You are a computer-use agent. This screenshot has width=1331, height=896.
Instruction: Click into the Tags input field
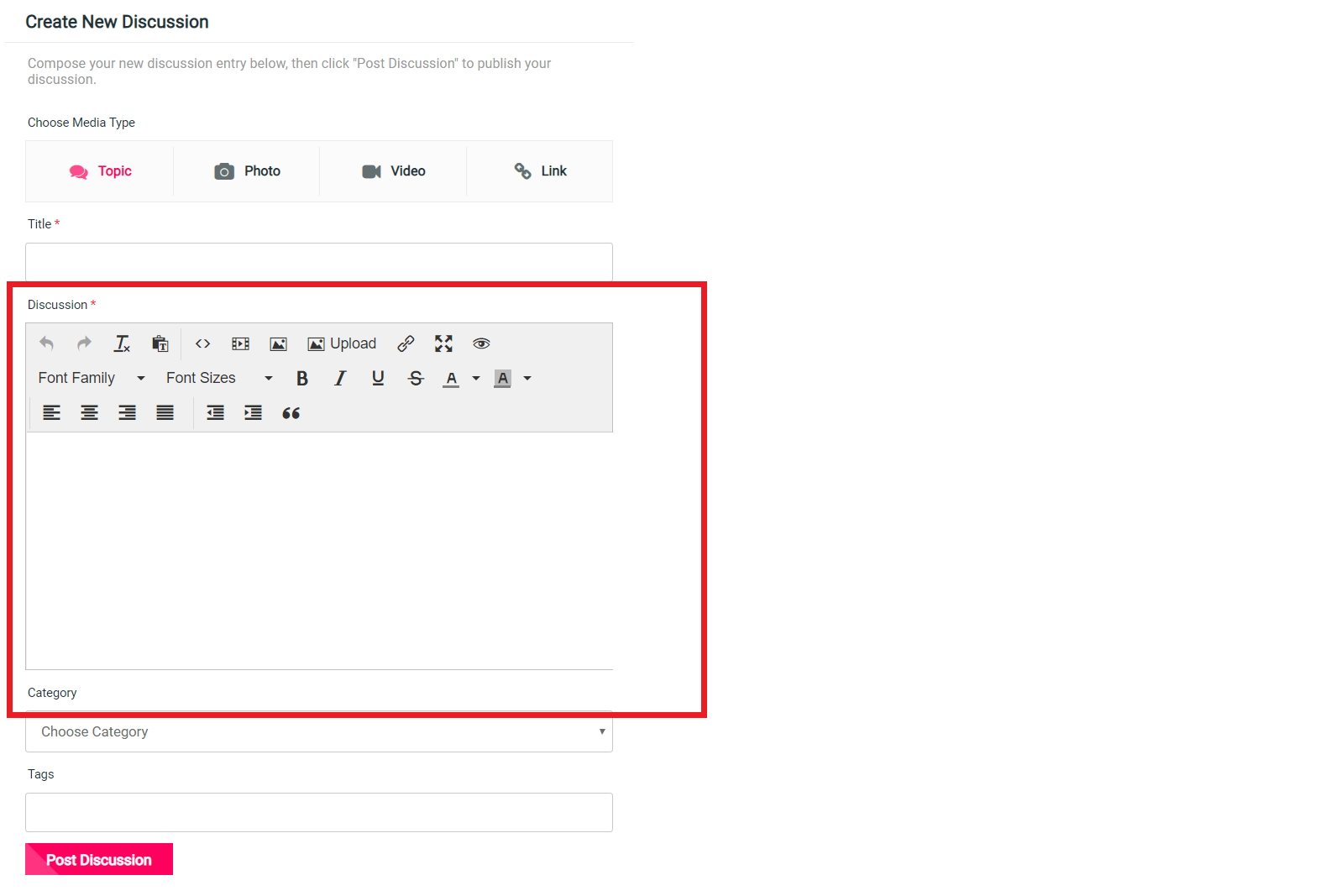click(x=319, y=812)
